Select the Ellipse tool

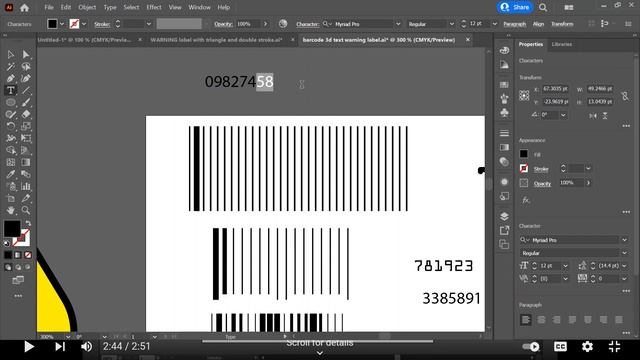[11, 102]
